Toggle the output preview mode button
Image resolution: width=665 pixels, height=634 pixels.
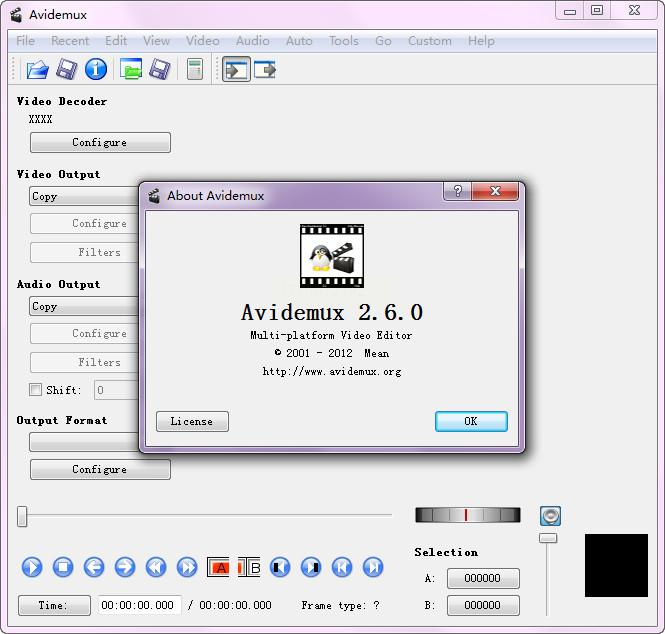coord(264,69)
